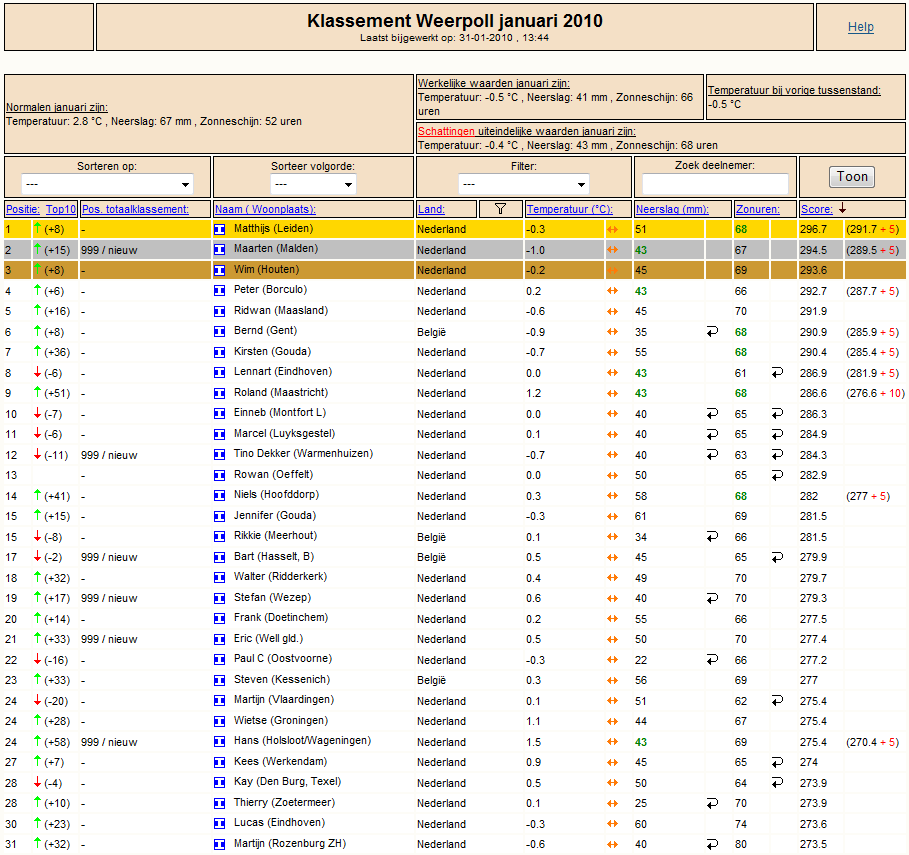
Task: Click the return arrow icon beside Lennart's Zonuren 61
Action: coord(777,373)
